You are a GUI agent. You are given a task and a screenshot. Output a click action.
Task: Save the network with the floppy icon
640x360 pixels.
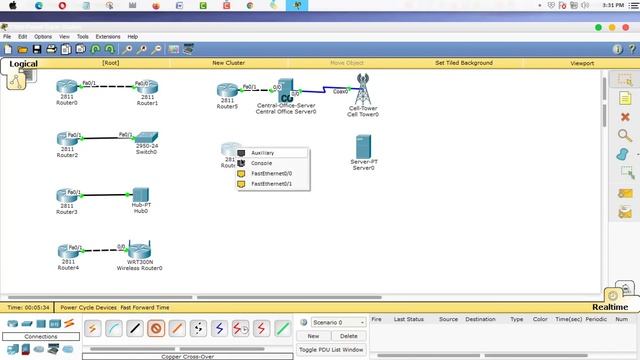coord(37,49)
